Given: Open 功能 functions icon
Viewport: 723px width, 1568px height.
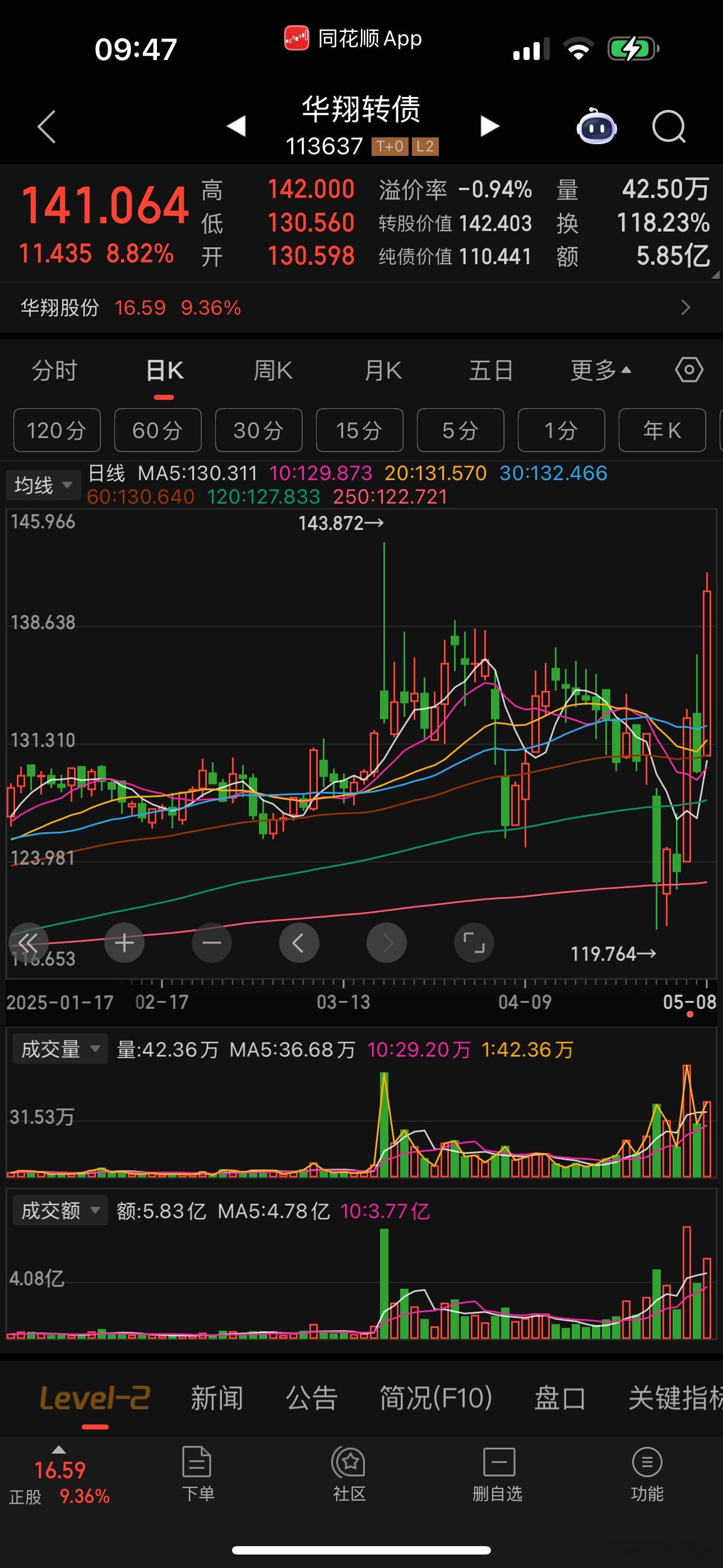Looking at the screenshot, I should 647,1473.
